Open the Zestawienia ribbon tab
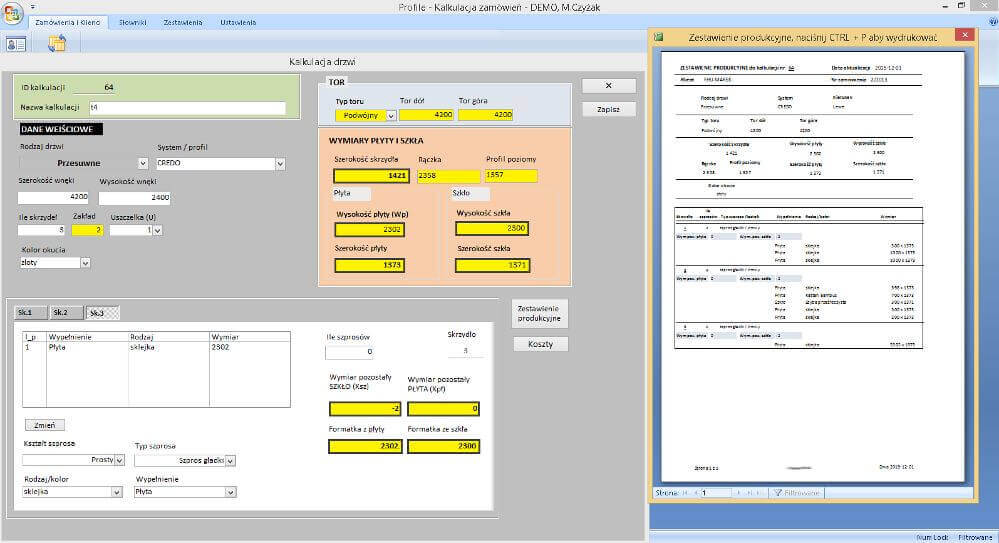The image size is (999, 543). coord(183,22)
